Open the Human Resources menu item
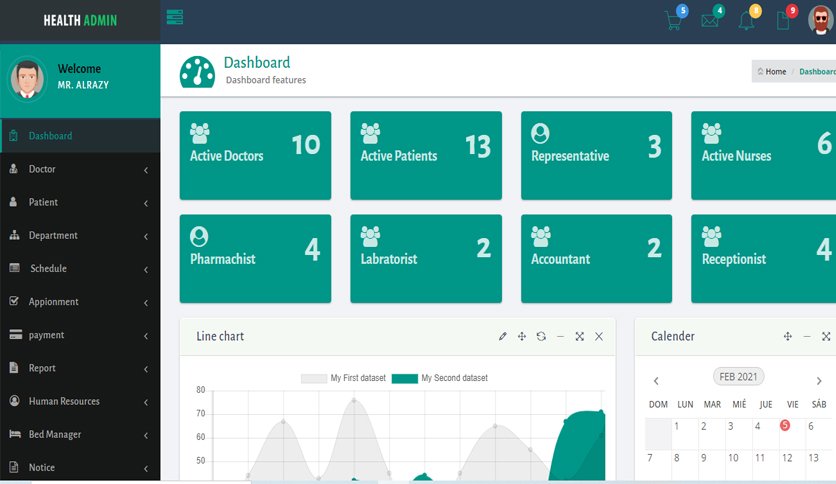836x484 pixels. 80,401
